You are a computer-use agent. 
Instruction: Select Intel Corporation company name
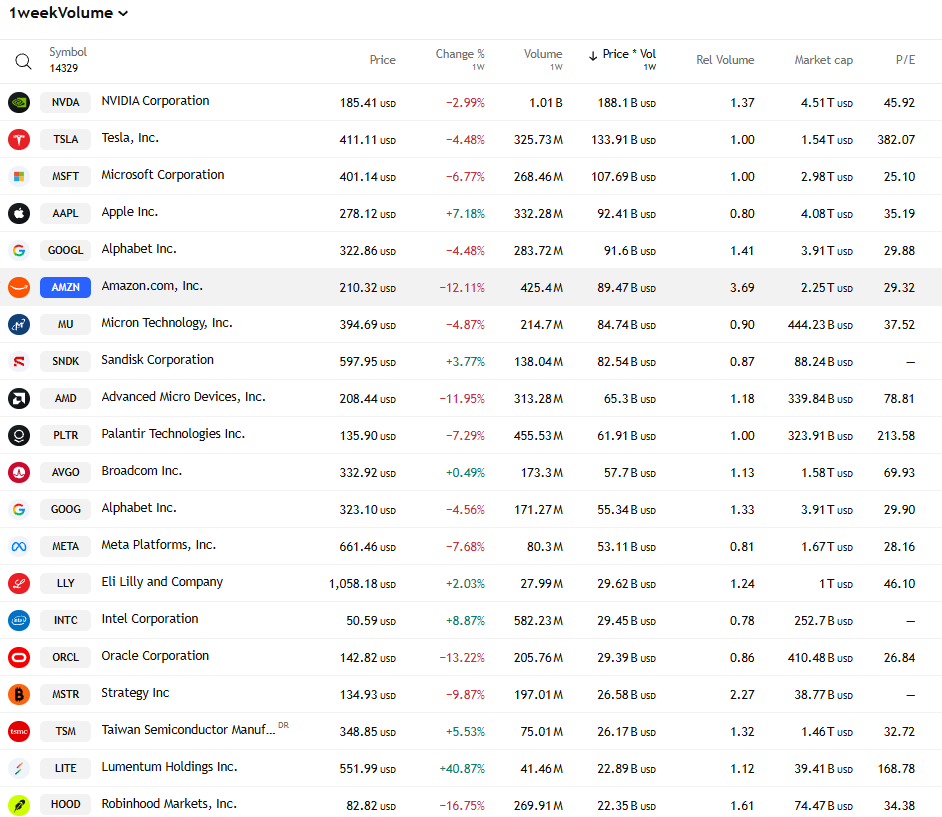click(150, 619)
